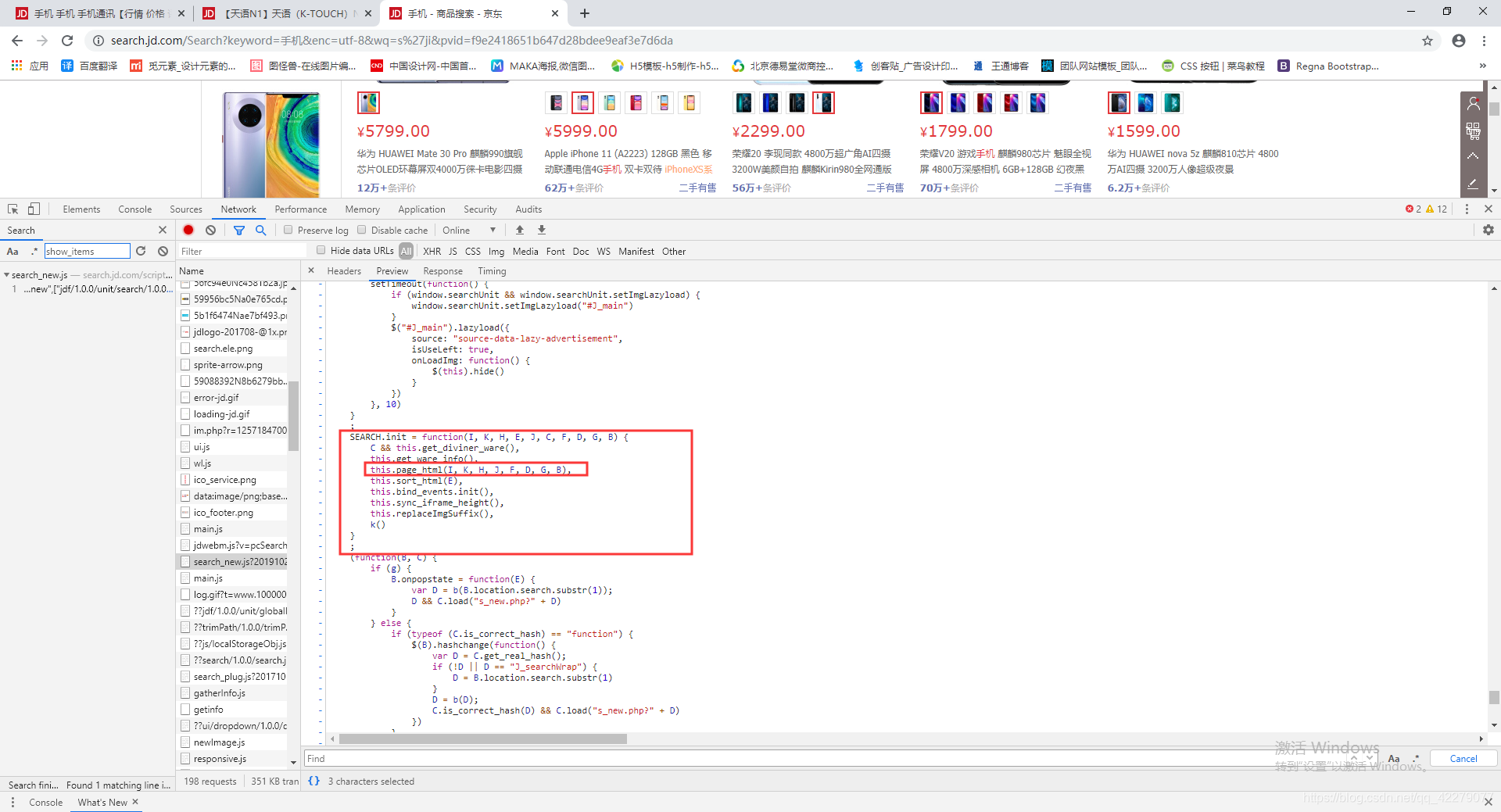Tick checkbox beside gatherInfo.js request
The width and height of the screenshot is (1501, 812).
(x=185, y=693)
